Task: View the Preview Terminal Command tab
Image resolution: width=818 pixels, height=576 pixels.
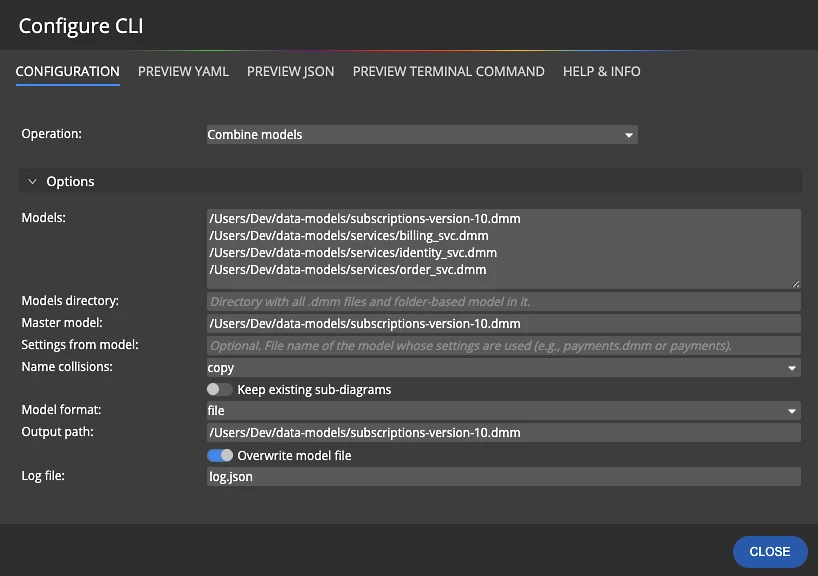Action: pyautogui.click(x=449, y=71)
